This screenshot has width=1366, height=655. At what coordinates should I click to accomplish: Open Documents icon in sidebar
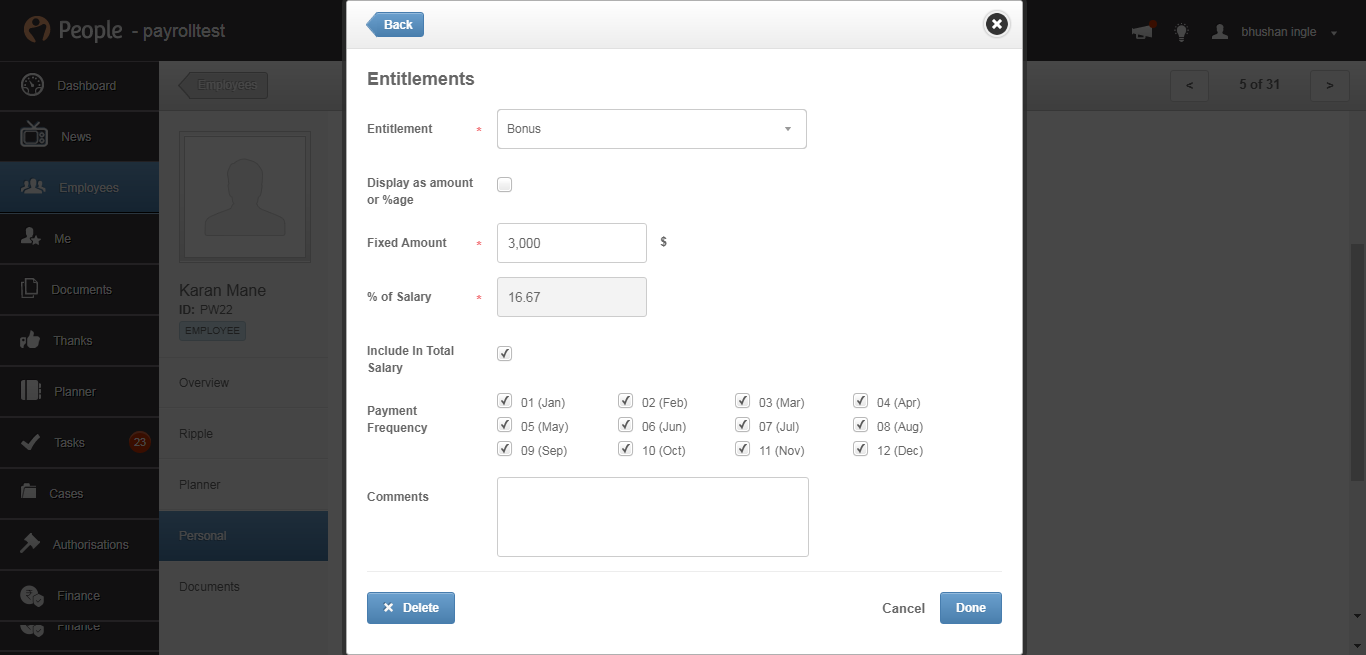point(30,289)
